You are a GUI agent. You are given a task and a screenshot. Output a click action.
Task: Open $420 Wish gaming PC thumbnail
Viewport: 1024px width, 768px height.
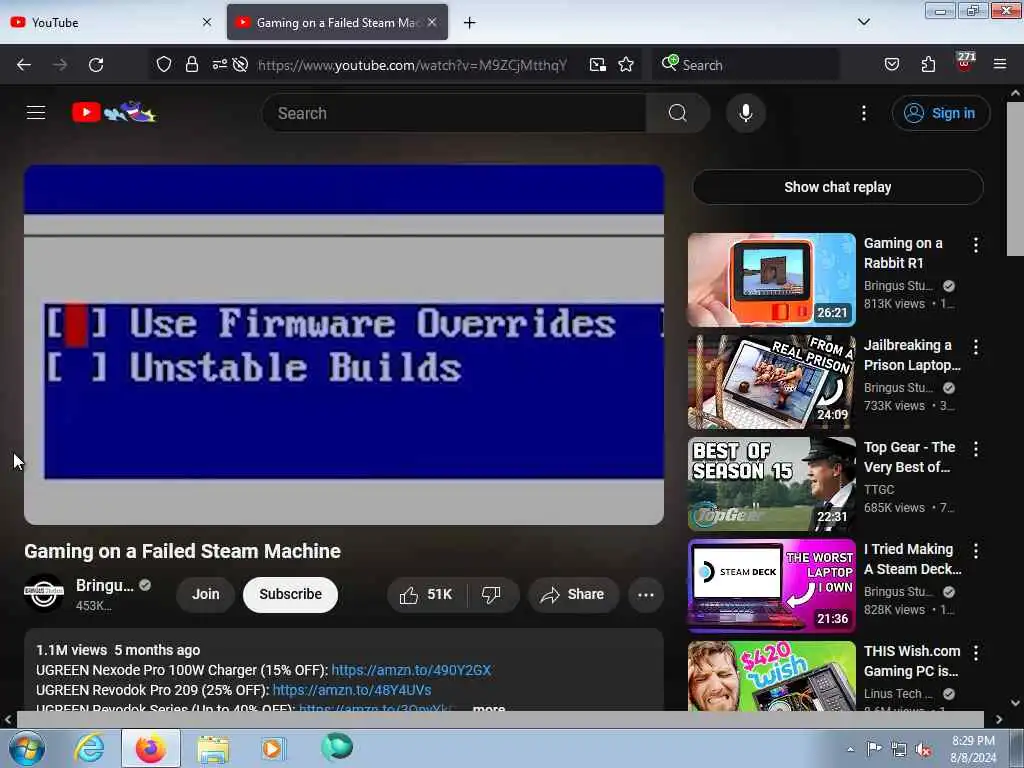coord(771,675)
